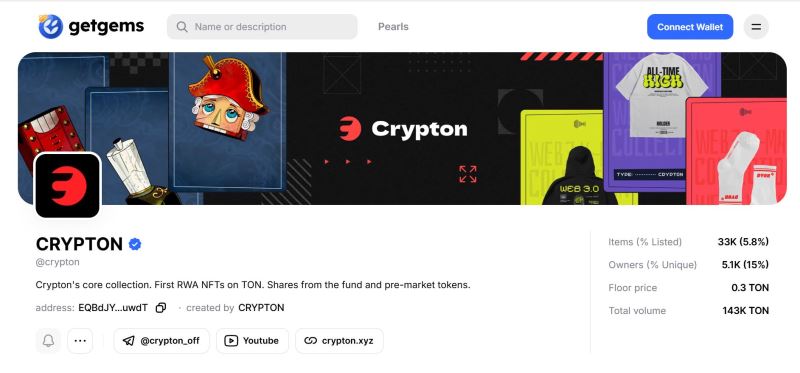800x373 pixels.
Task: Open the CRYPTON creator profile link
Action: coord(261,308)
